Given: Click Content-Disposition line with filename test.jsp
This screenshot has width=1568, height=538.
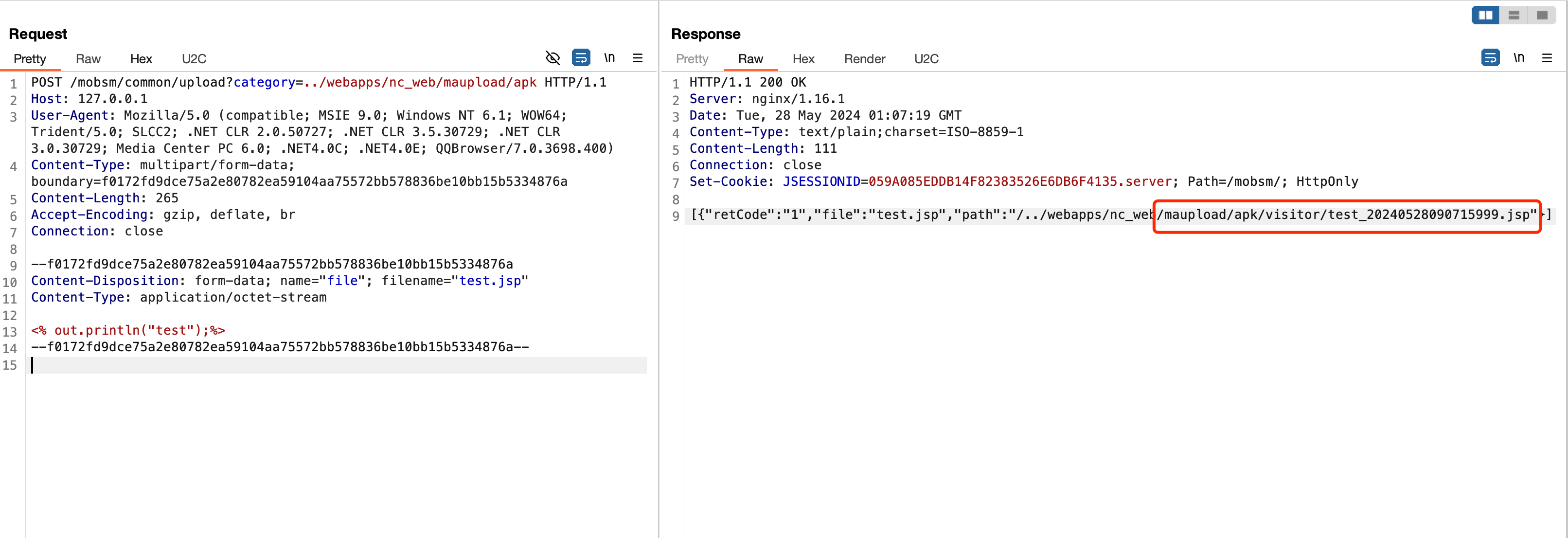Looking at the screenshot, I should tap(280, 281).
